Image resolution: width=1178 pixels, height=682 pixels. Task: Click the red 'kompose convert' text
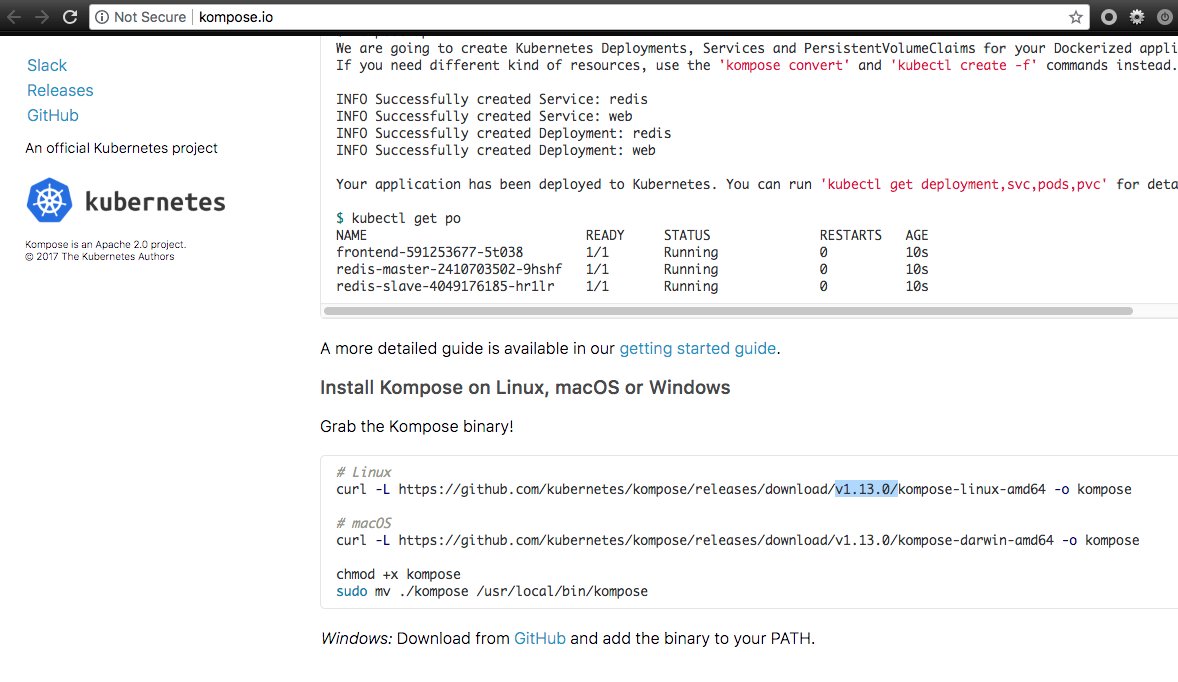pyautogui.click(x=784, y=65)
